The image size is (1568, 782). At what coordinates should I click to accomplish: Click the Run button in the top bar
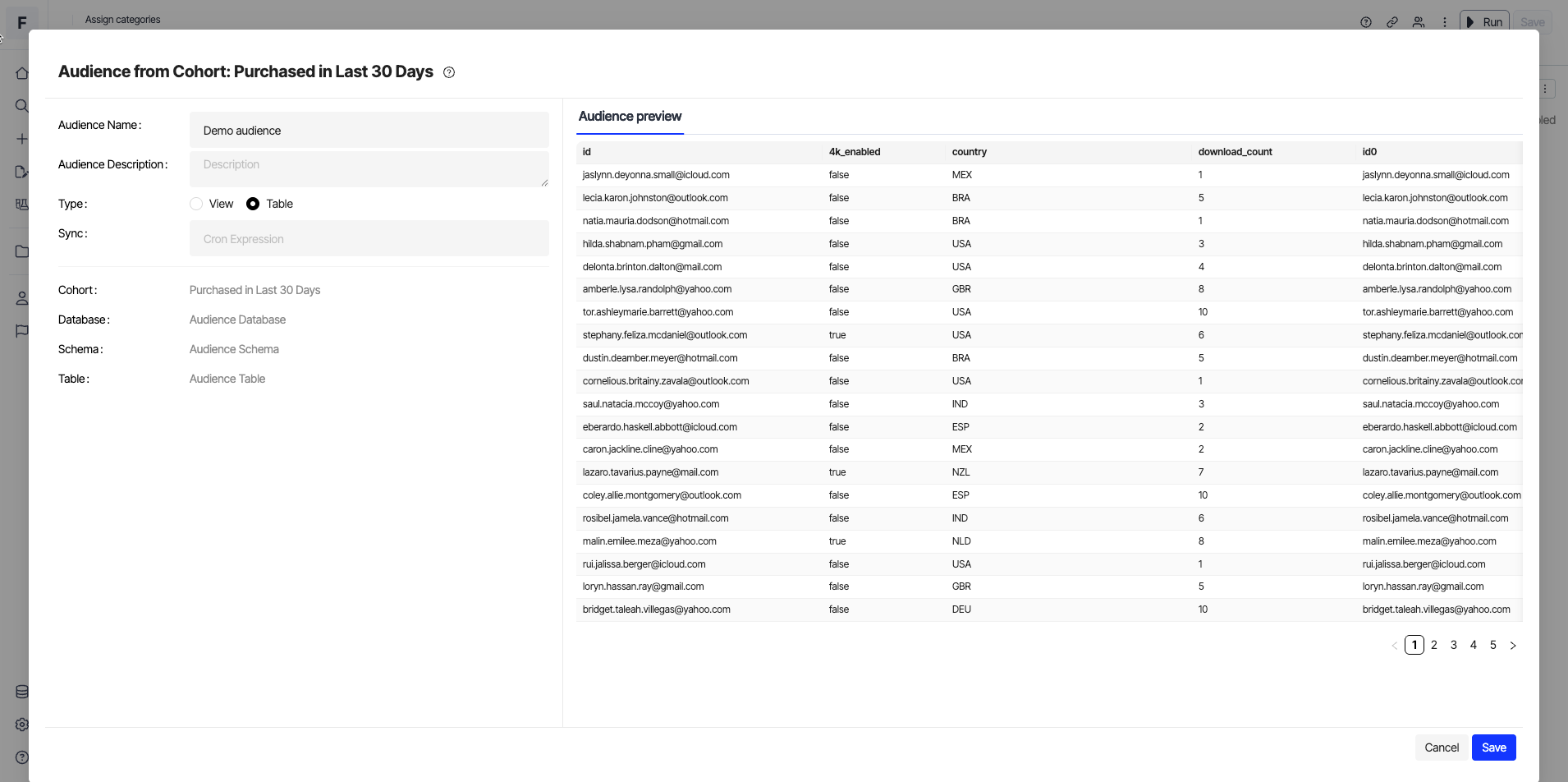click(x=1484, y=22)
